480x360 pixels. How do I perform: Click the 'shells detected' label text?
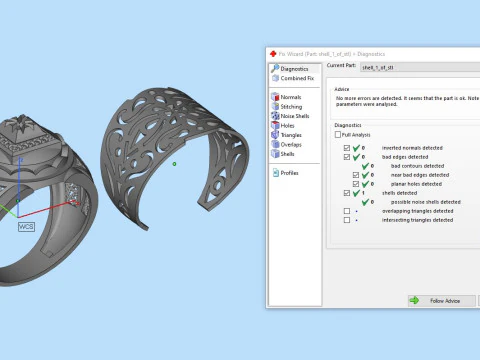(x=399, y=193)
